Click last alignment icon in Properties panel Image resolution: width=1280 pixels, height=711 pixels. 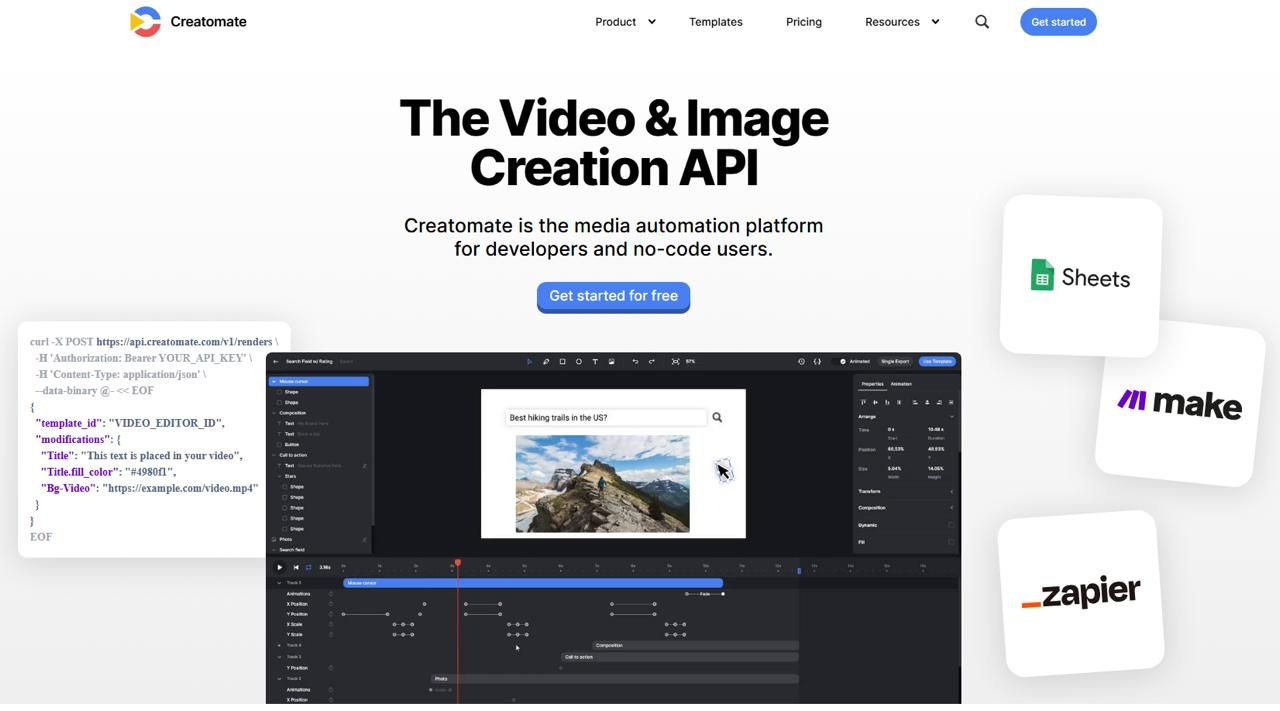950,402
